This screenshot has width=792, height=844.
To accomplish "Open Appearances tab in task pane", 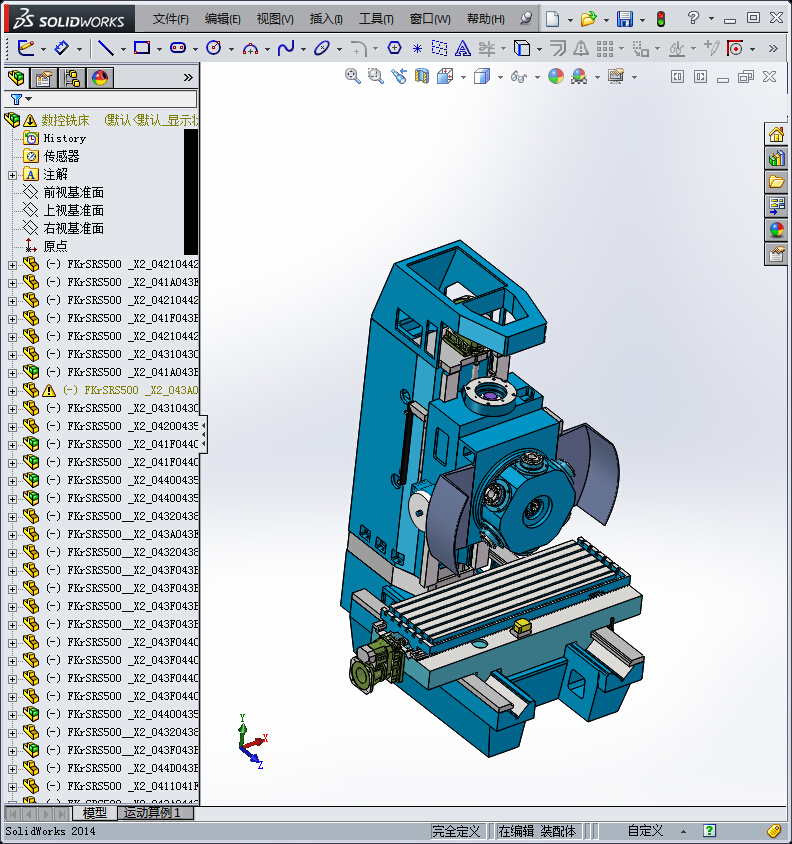I will pos(776,230).
